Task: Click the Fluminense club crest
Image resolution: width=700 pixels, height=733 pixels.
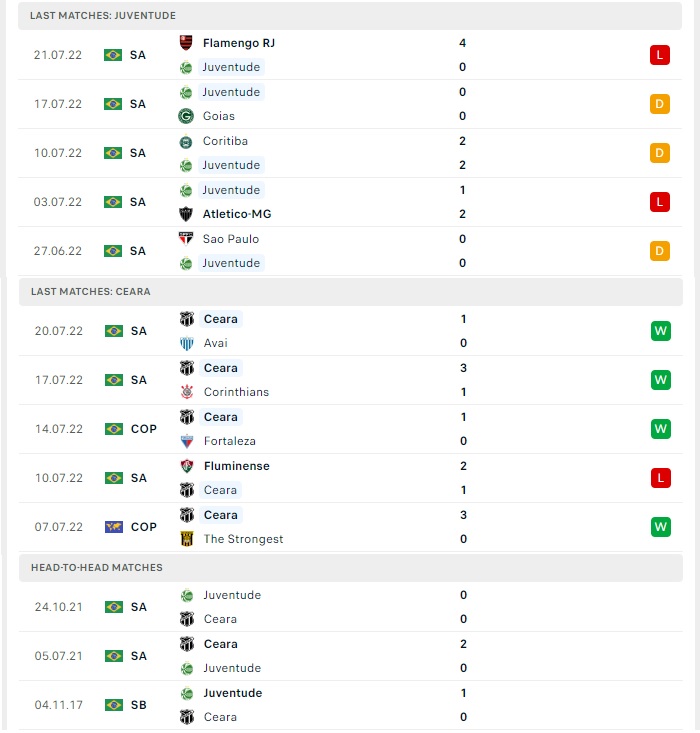Action: coord(187,466)
